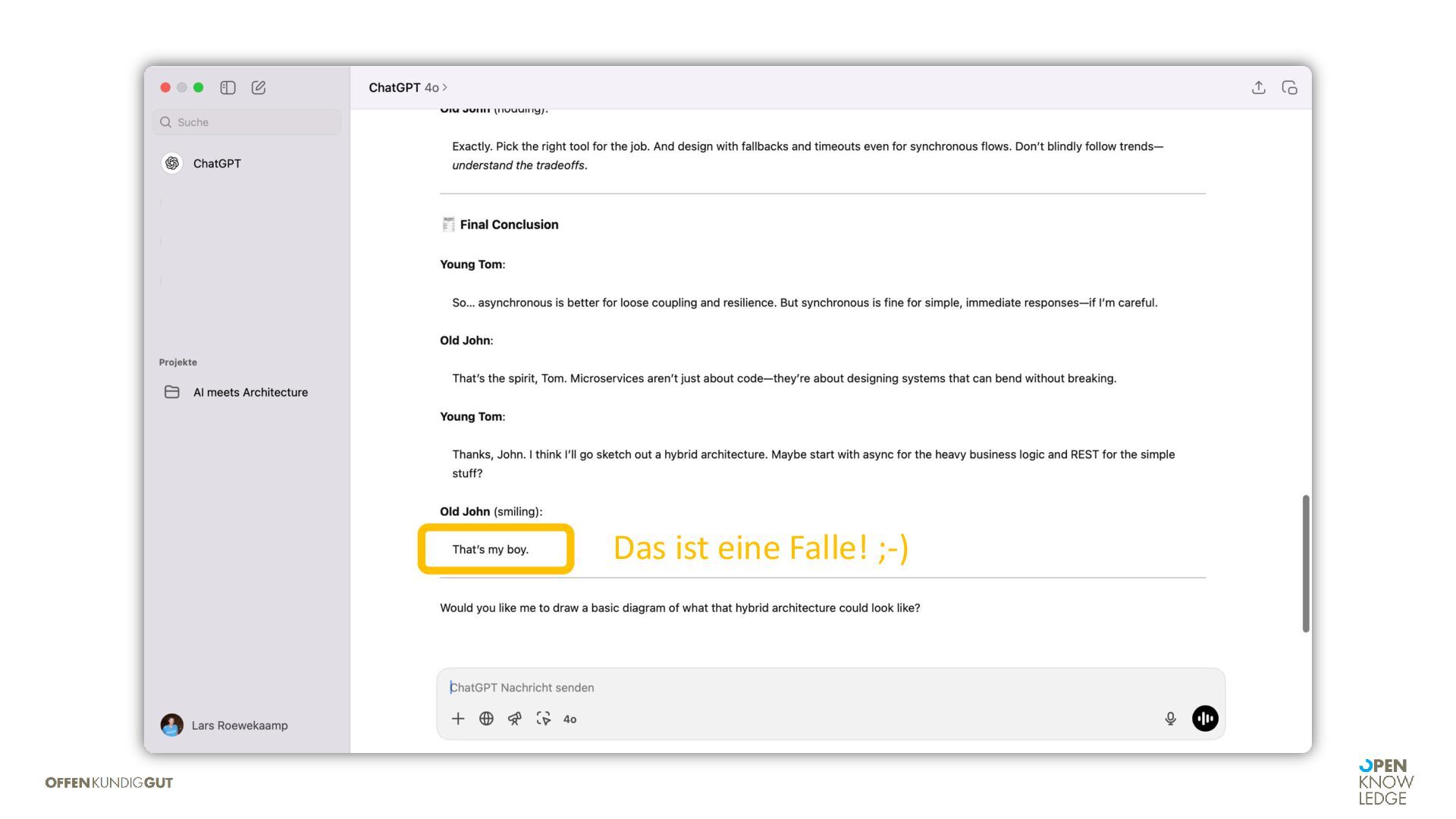
Task: Open ChatGPT item in sidebar
Action: pos(216,164)
